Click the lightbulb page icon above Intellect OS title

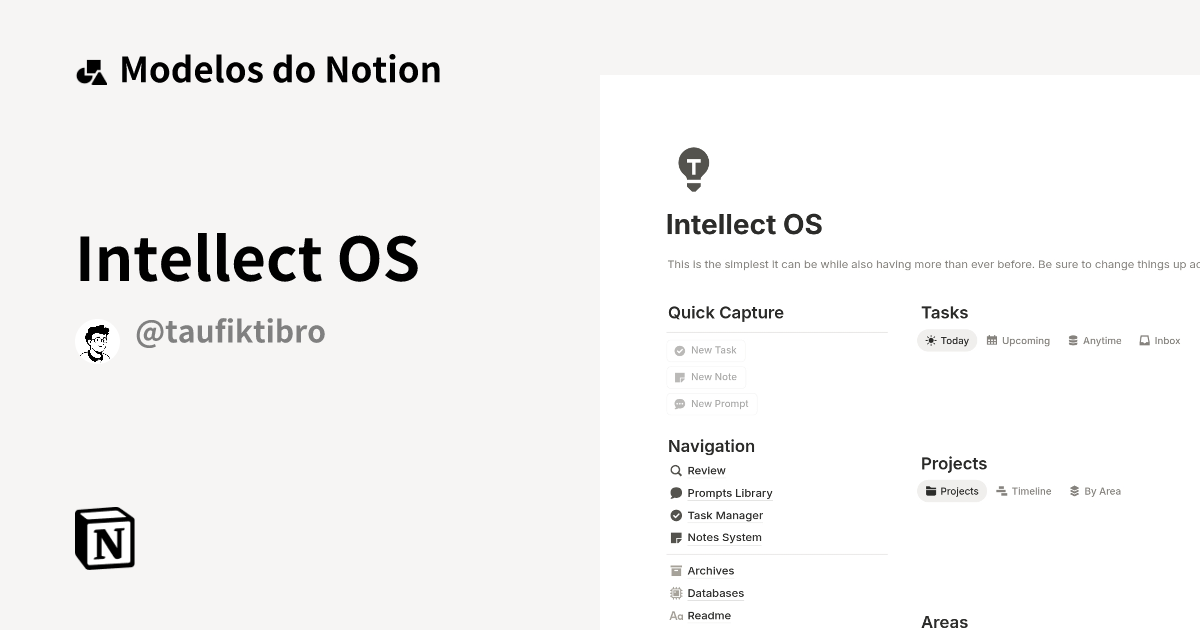[693, 168]
